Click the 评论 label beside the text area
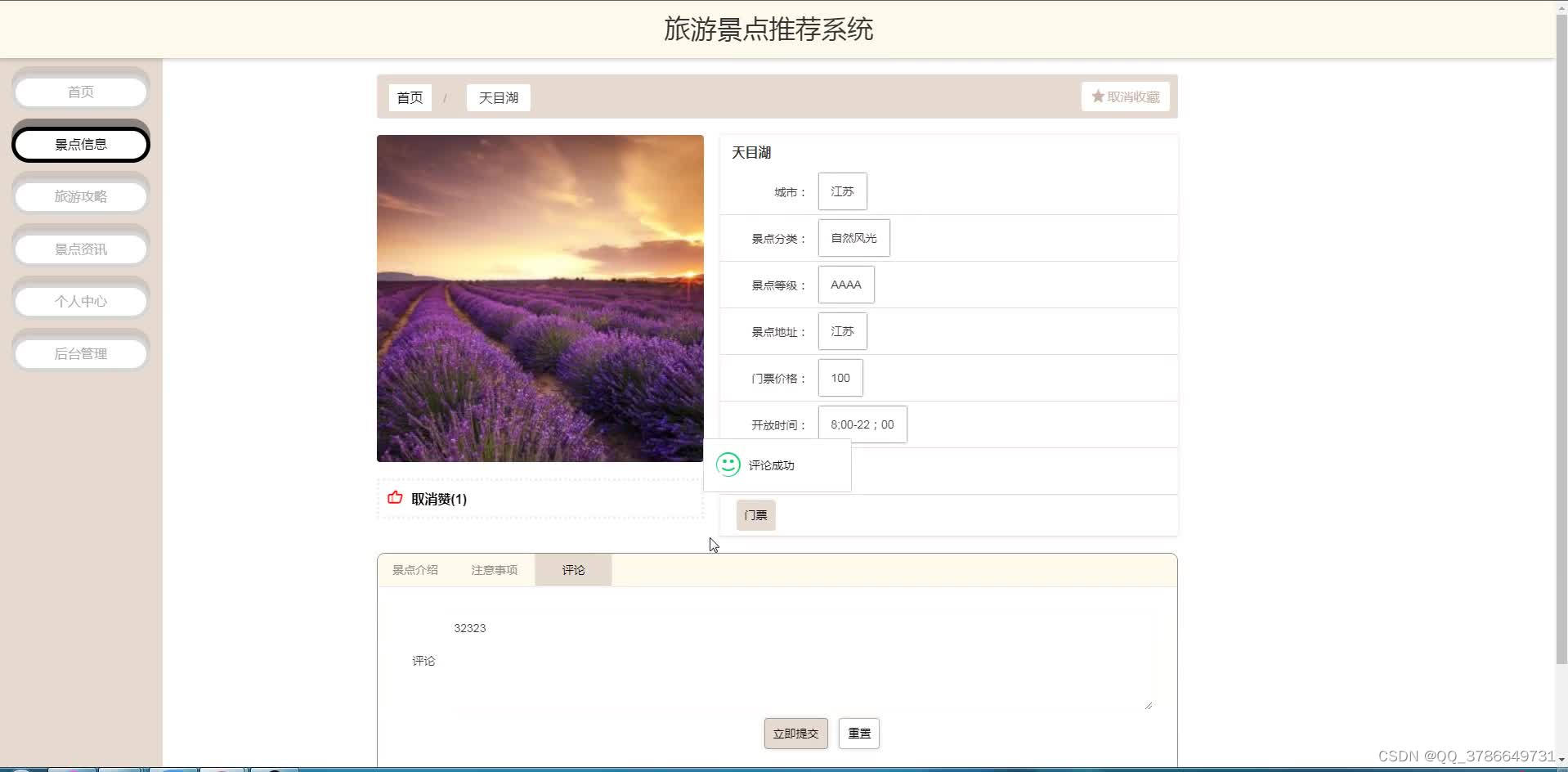This screenshot has width=1568, height=772. click(423, 661)
